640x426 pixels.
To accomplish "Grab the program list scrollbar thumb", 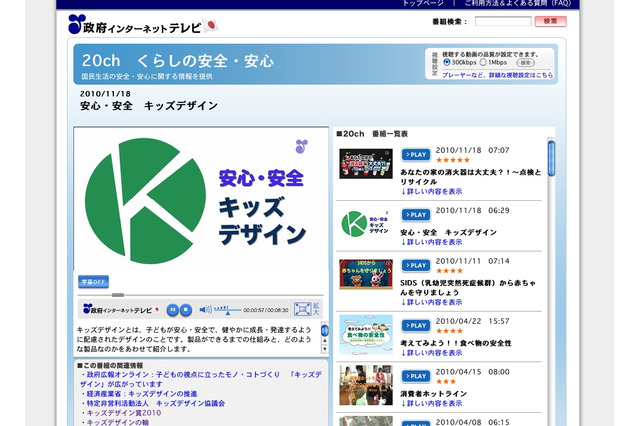I will [x=551, y=158].
